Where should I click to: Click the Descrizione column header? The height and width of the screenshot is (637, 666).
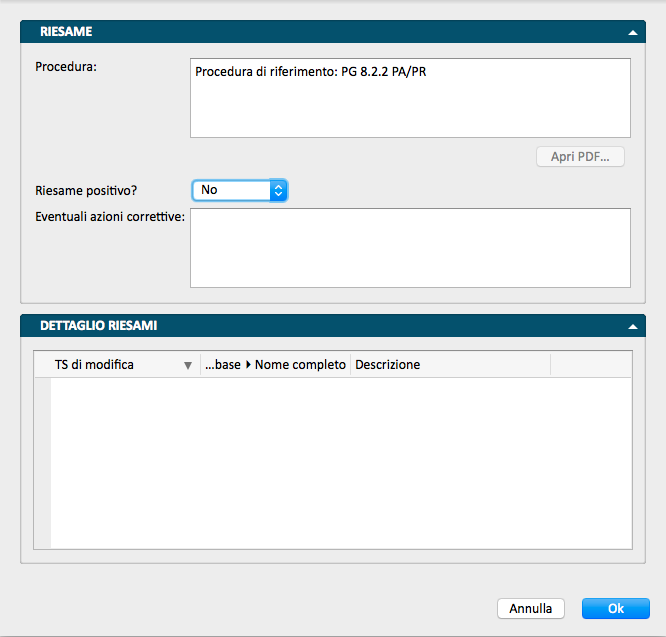tap(388, 365)
